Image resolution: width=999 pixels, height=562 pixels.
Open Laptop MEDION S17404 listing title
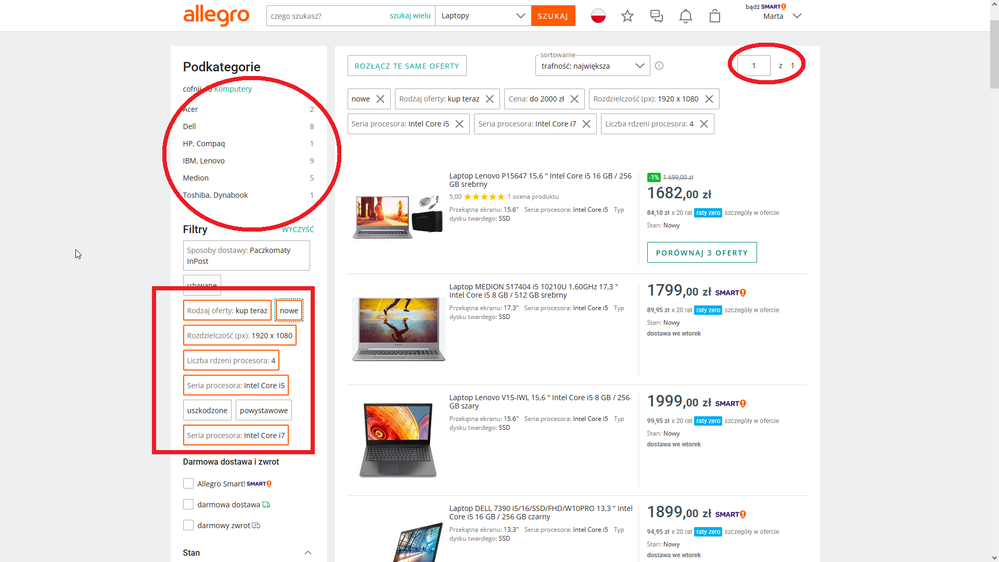point(534,291)
